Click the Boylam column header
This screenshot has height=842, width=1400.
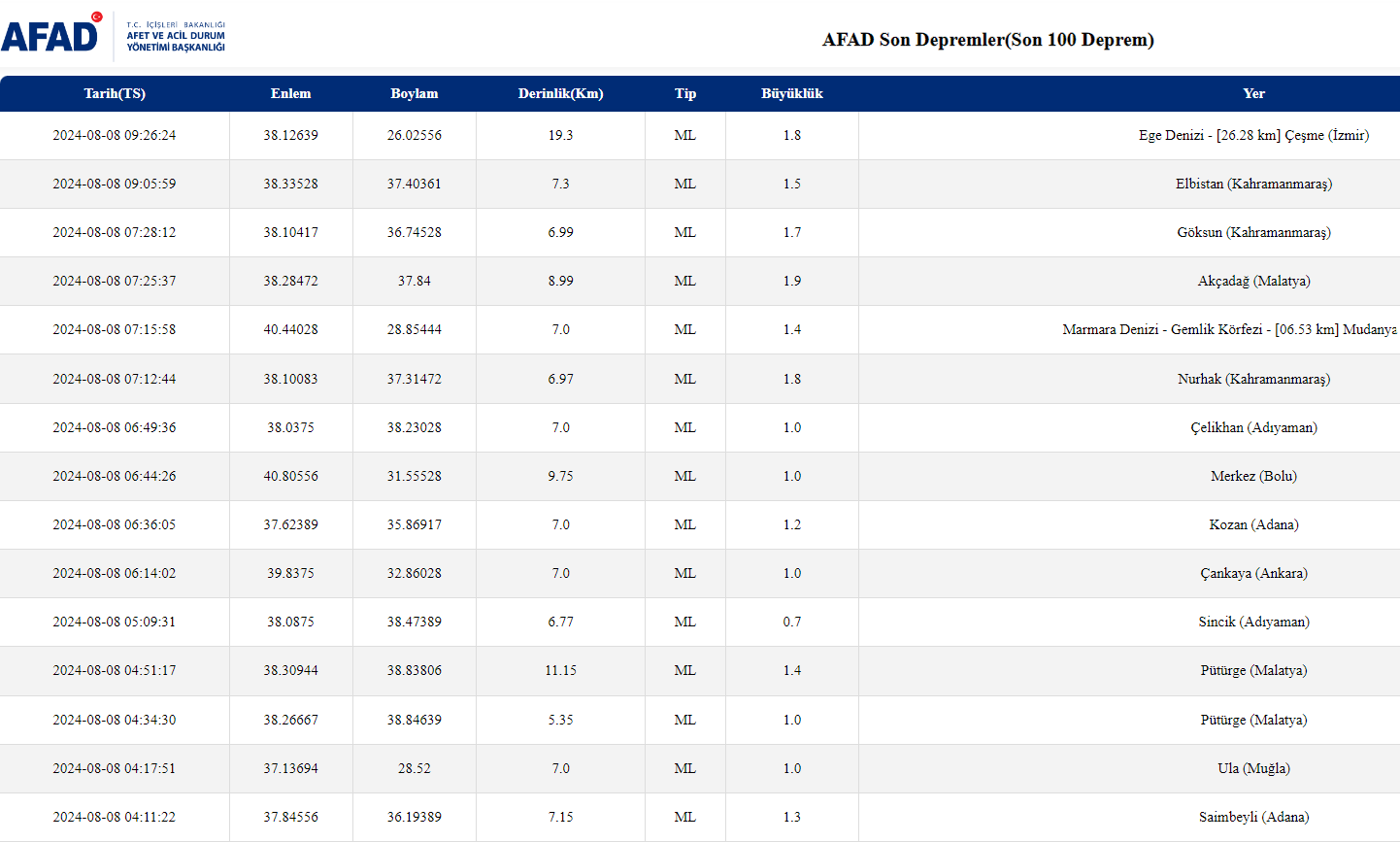pyautogui.click(x=415, y=94)
